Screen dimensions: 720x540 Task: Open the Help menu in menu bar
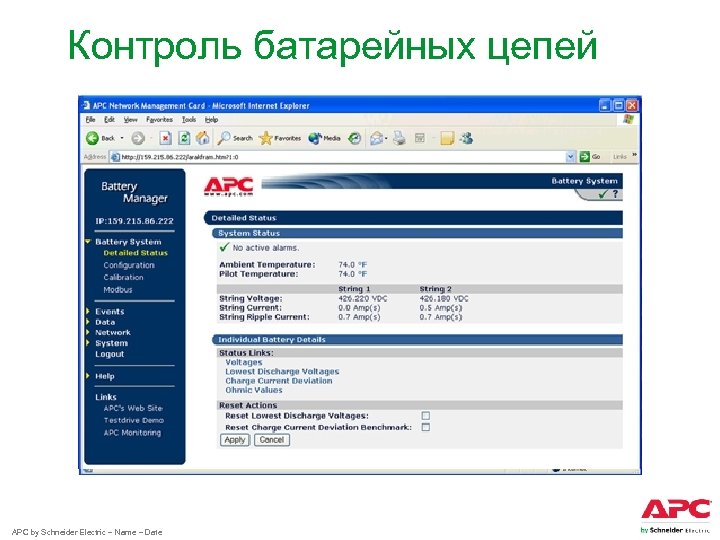click(x=211, y=119)
